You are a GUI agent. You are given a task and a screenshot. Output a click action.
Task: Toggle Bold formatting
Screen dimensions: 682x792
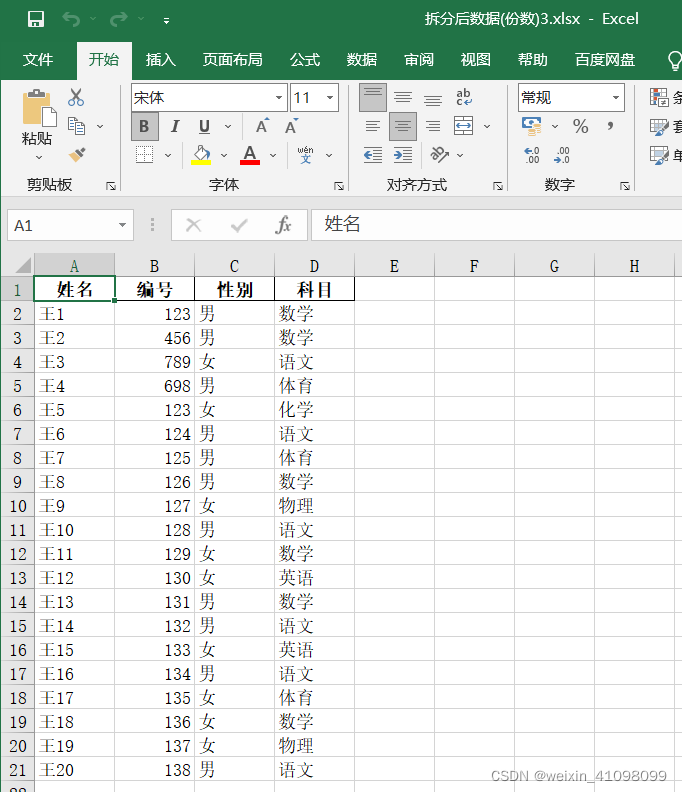(x=144, y=126)
